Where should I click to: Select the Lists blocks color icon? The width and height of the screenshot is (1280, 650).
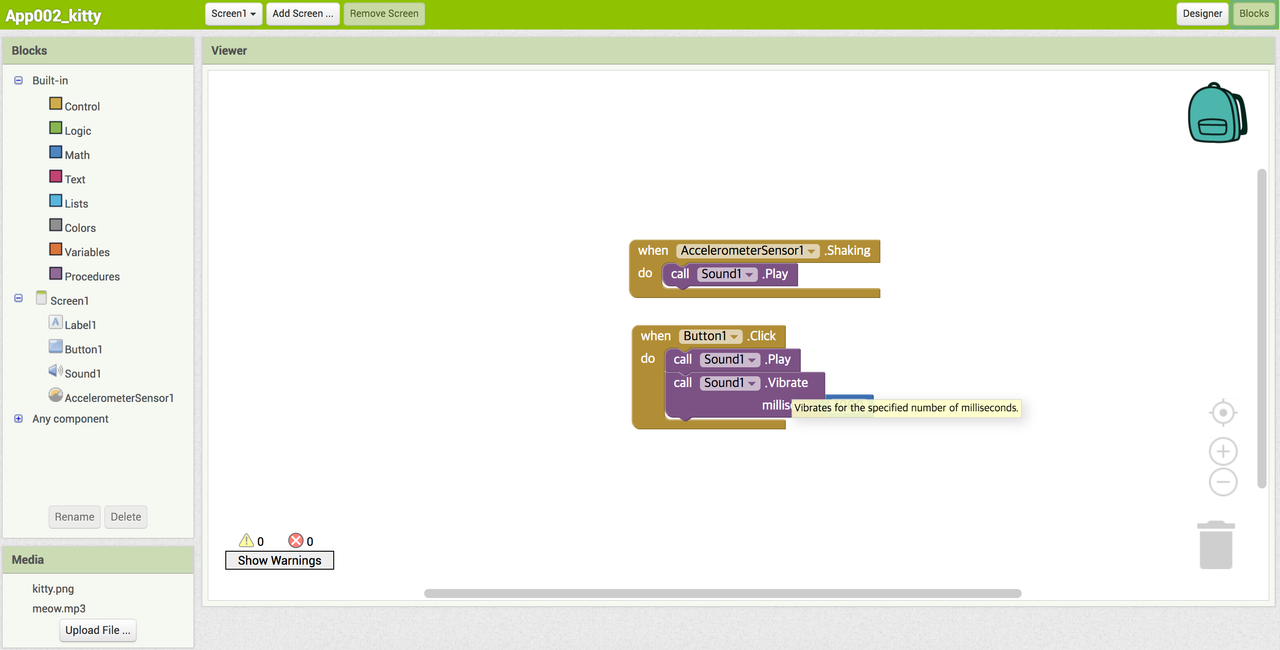56,202
